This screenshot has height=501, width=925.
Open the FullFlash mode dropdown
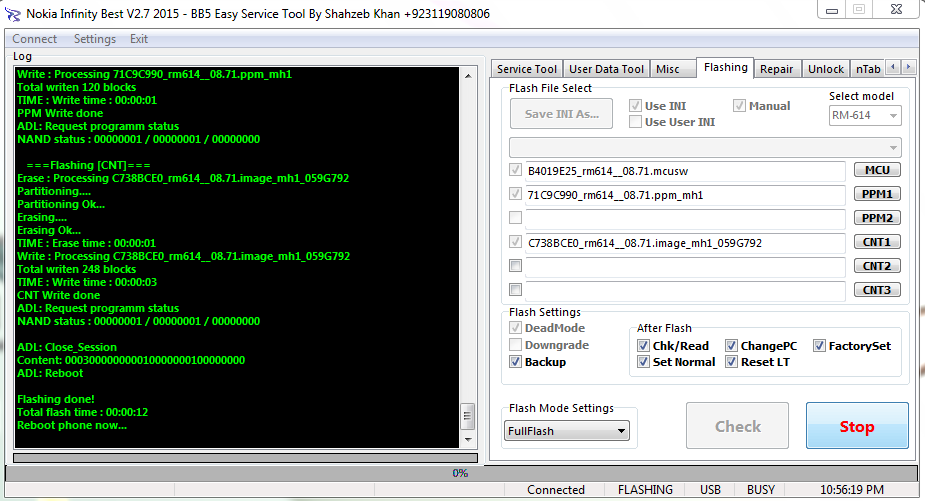coord(567,431)
